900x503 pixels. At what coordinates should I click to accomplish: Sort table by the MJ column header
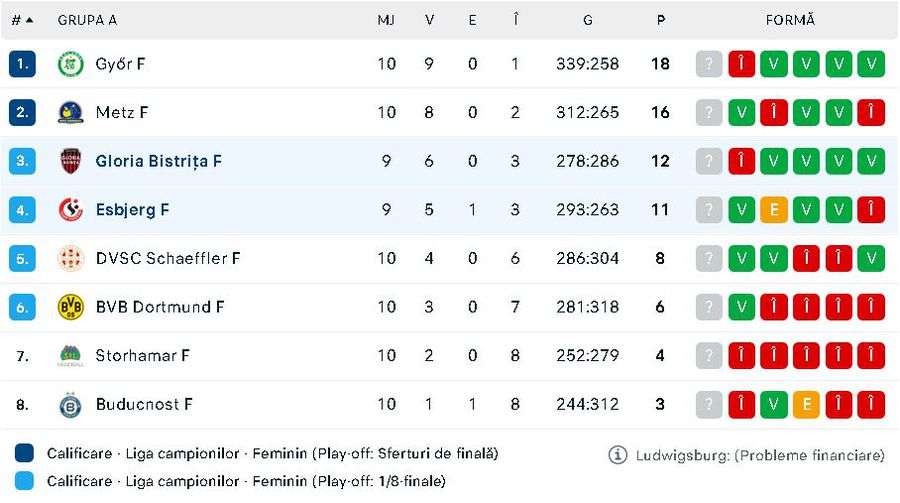pyautogui.click(x=386, y=20)
